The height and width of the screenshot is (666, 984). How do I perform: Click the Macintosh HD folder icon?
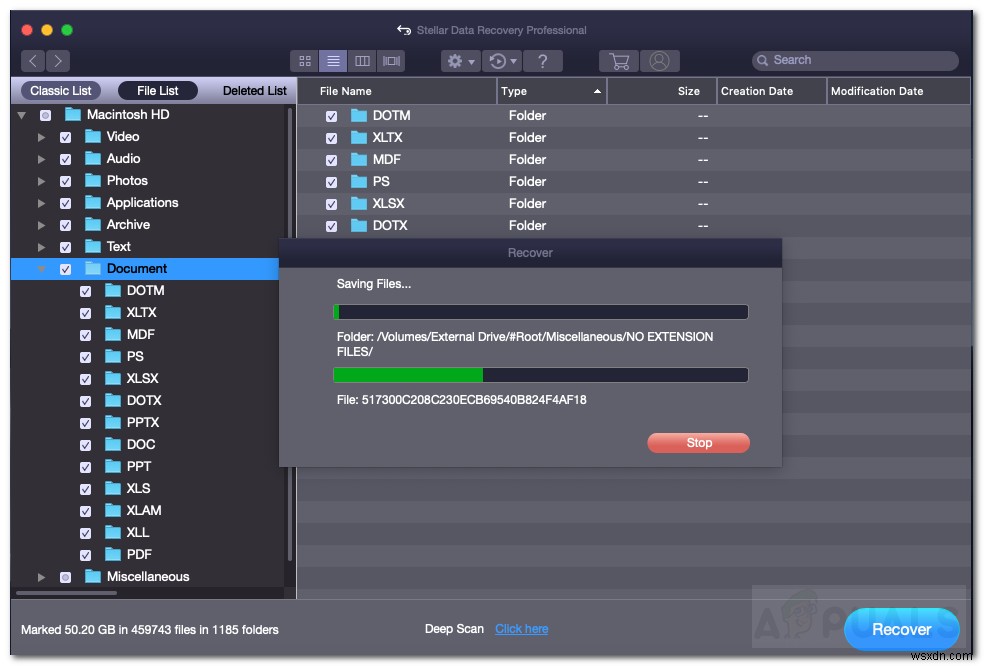(73, 114)
